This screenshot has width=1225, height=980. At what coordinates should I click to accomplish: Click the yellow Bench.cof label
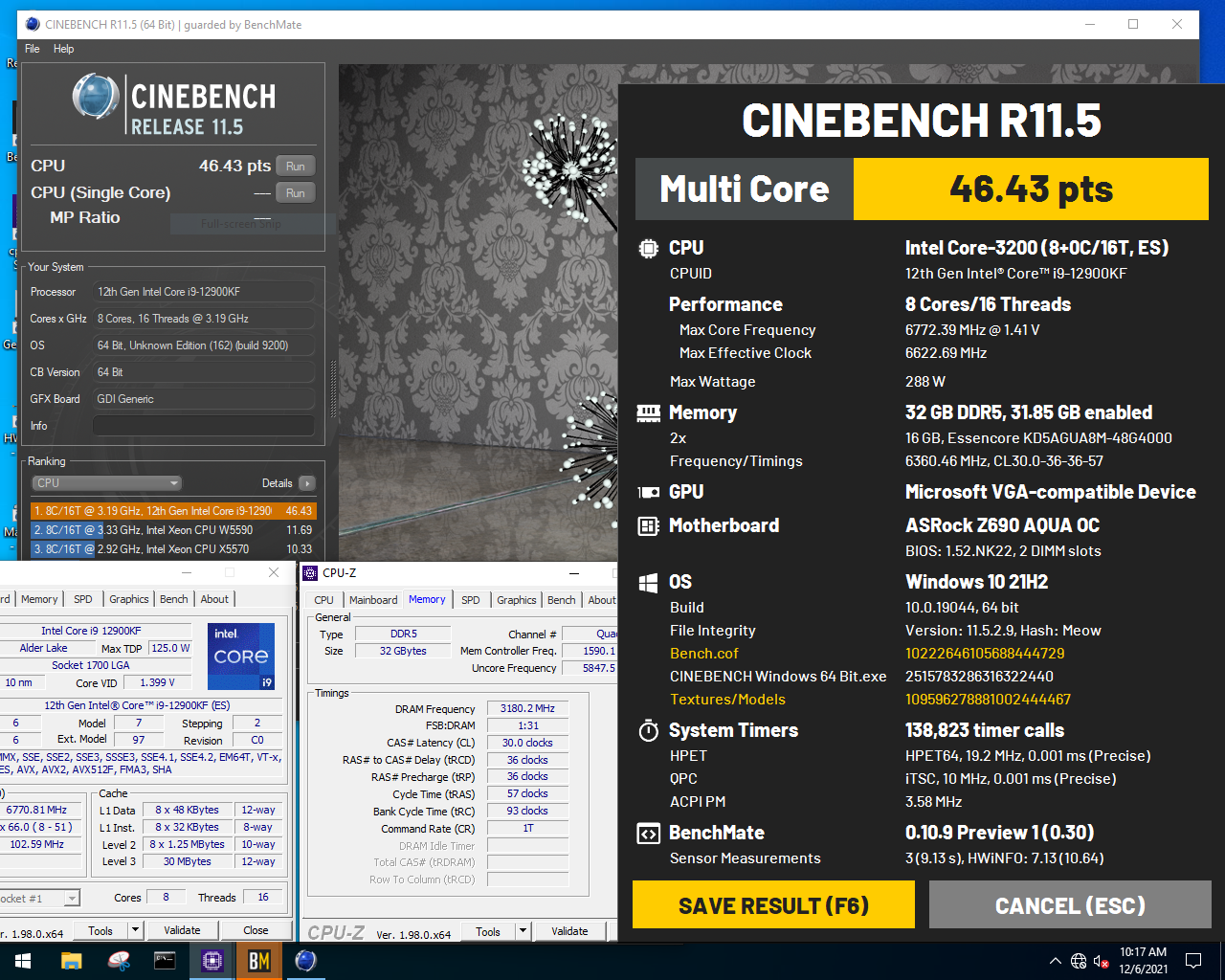(x=704, y=654)
